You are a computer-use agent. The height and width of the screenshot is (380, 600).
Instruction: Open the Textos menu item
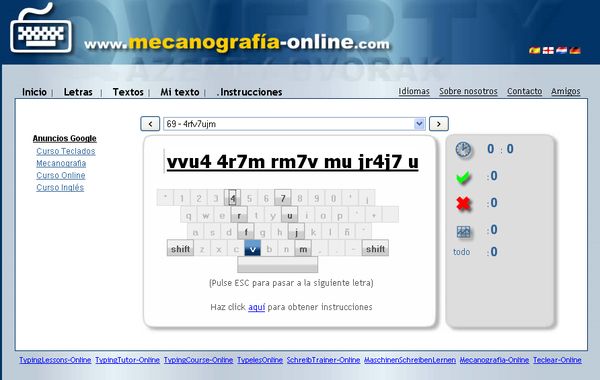pos(128,92)
